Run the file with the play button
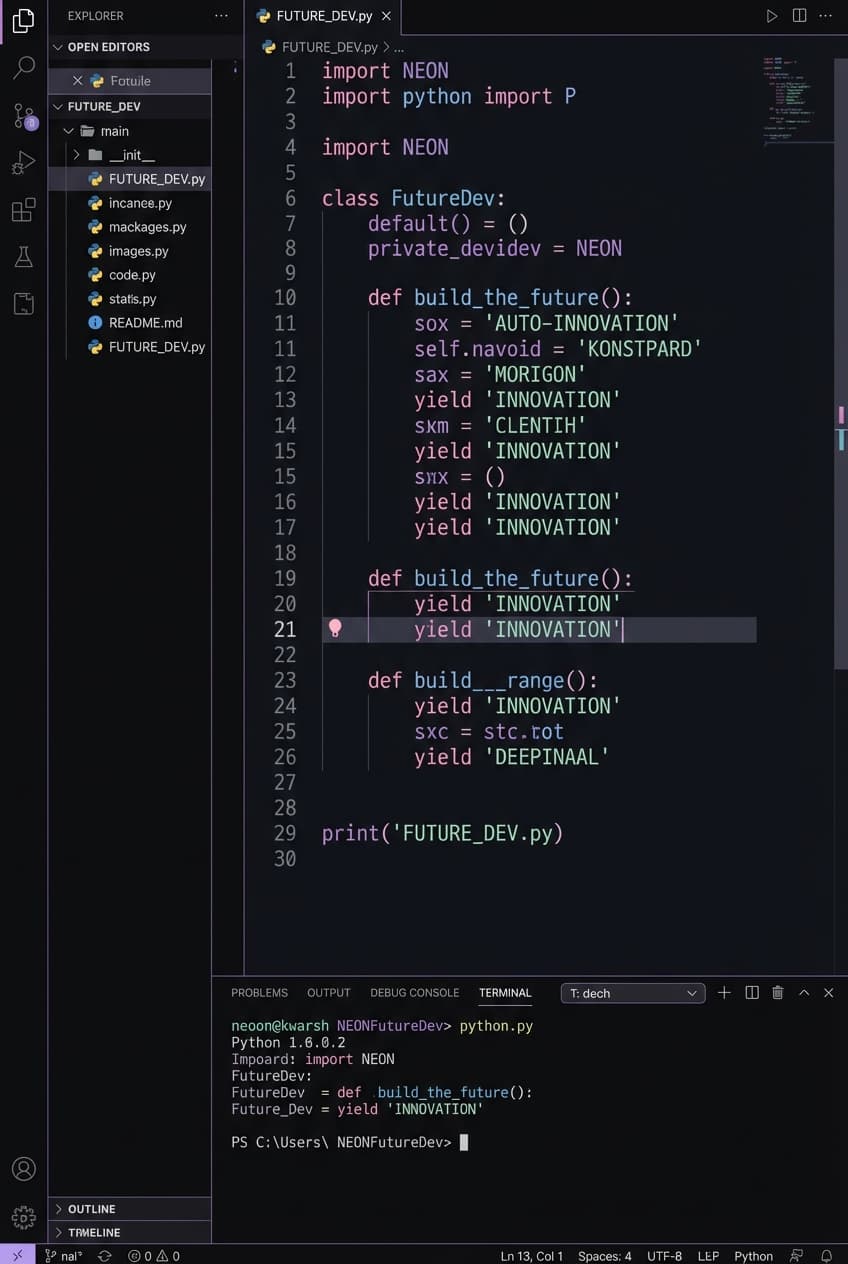 (770, 16)
